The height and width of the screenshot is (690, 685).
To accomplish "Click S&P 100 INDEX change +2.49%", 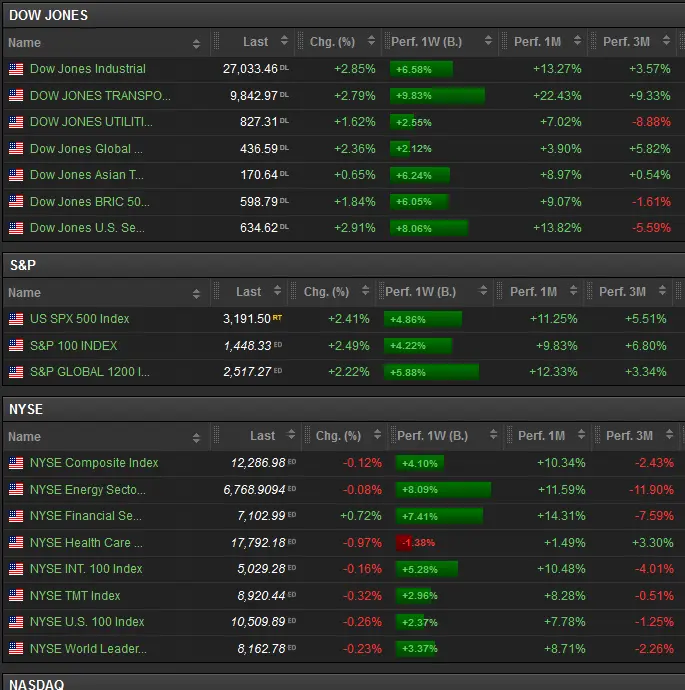I will point(349,346).
